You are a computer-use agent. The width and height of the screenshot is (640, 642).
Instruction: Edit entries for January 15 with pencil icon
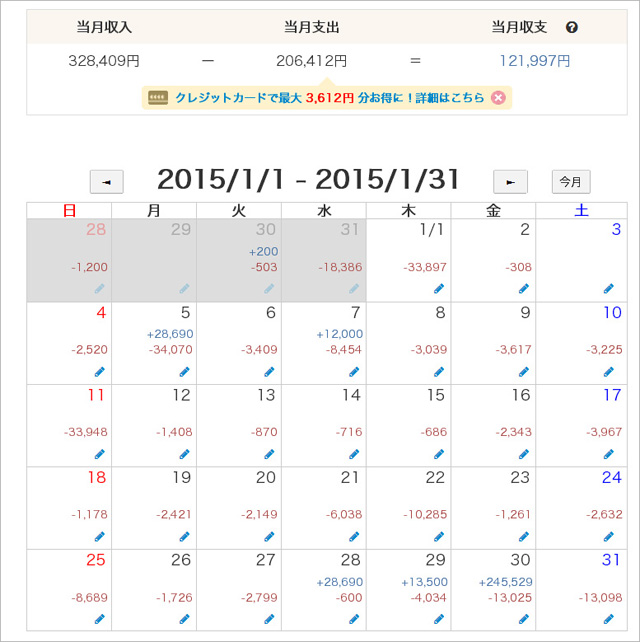[x=439, y=454]
